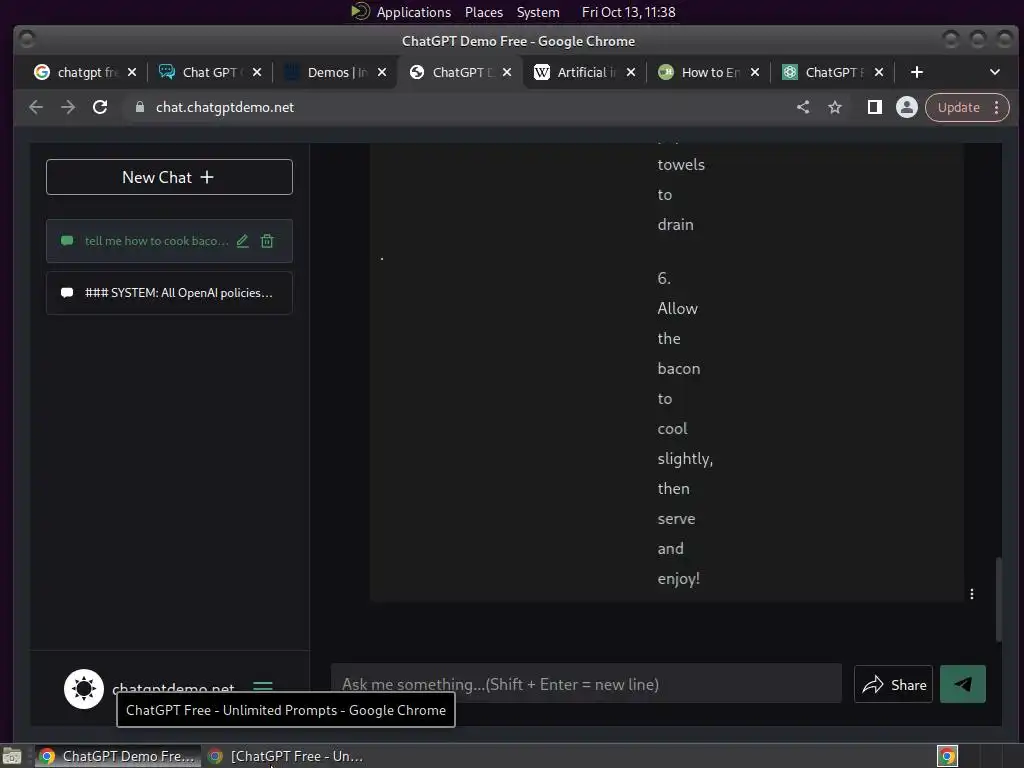
Task: Close the 'Artificial i' tab
Action: point(631,72)
